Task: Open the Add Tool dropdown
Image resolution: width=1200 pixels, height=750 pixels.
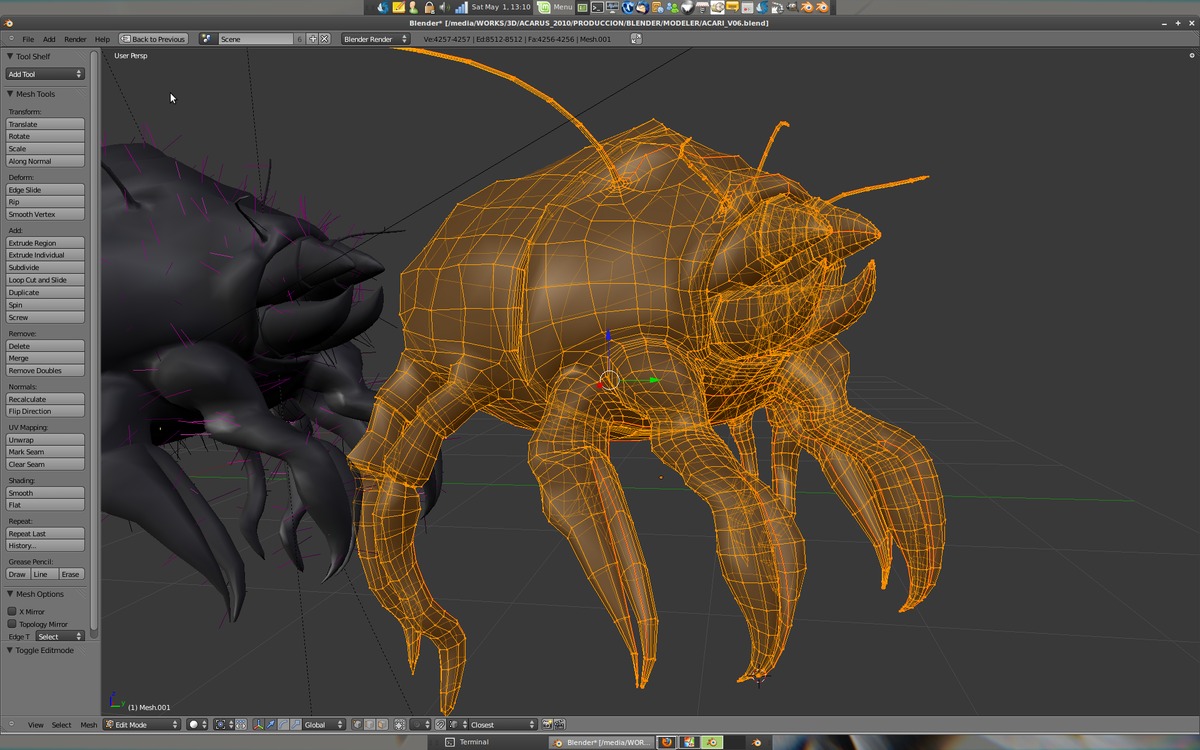Action: (45, 74)
